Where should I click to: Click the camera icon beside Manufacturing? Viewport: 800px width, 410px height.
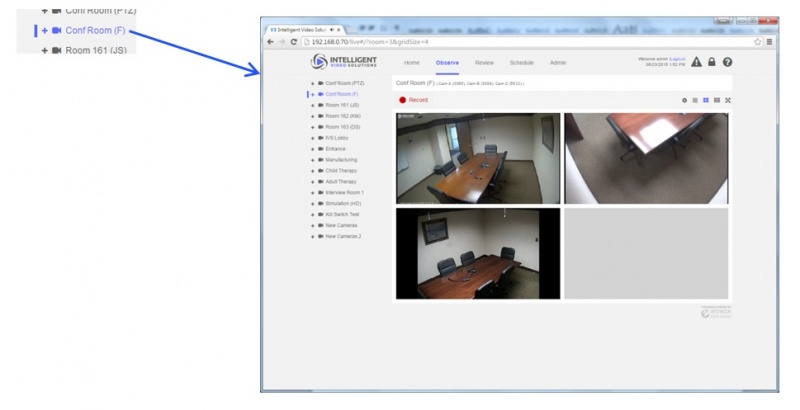coord(321,160)
